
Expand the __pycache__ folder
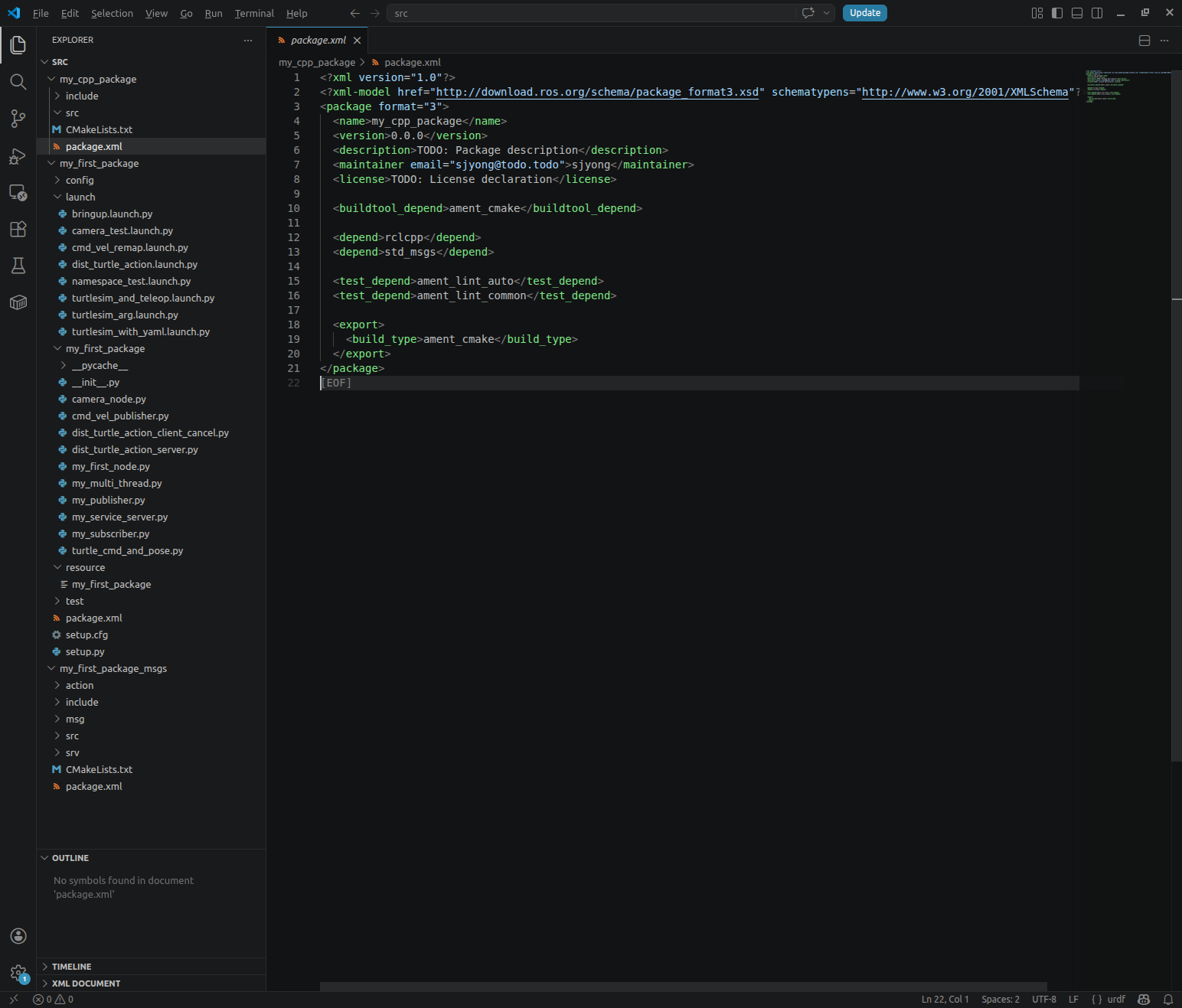pos(151,365)
